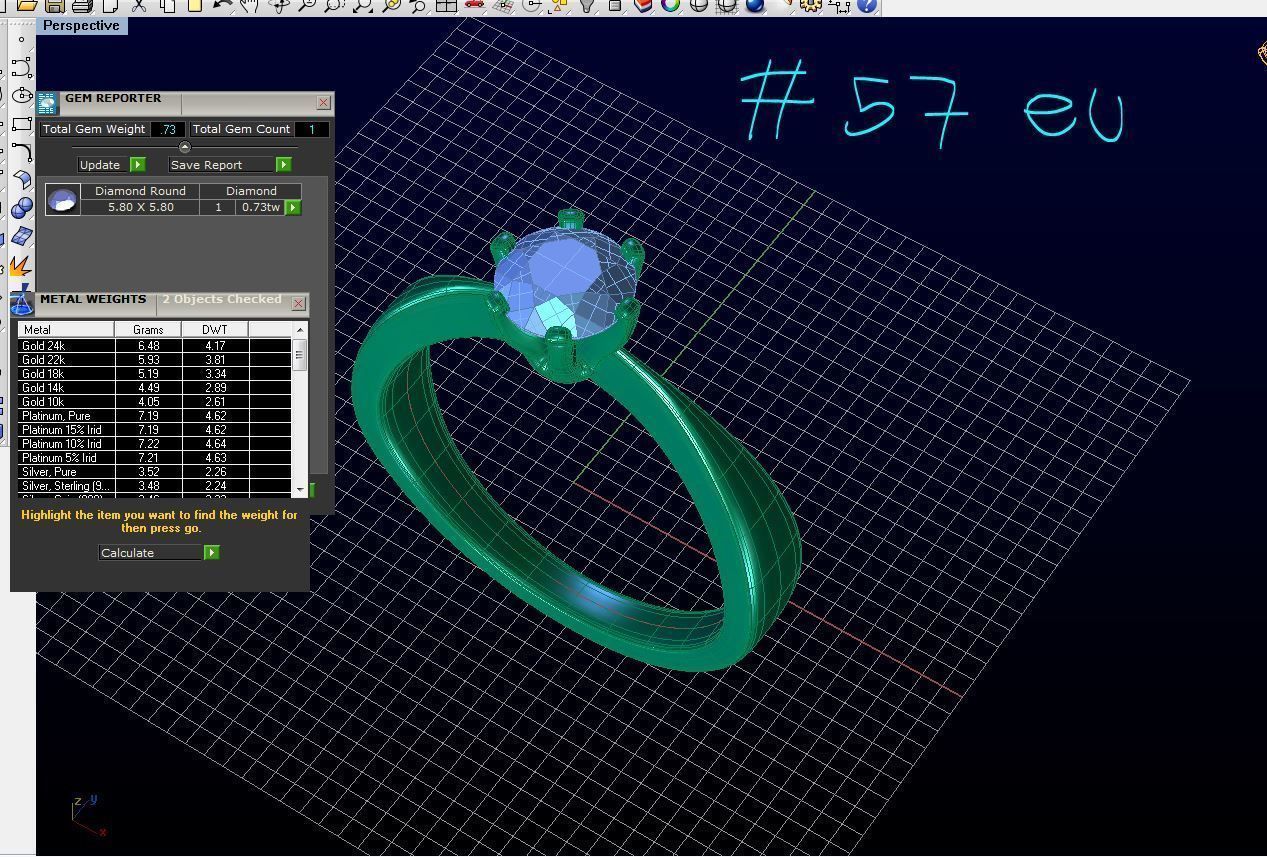
Task: Cut selection with the scissors icon
Action: (139, 5)
